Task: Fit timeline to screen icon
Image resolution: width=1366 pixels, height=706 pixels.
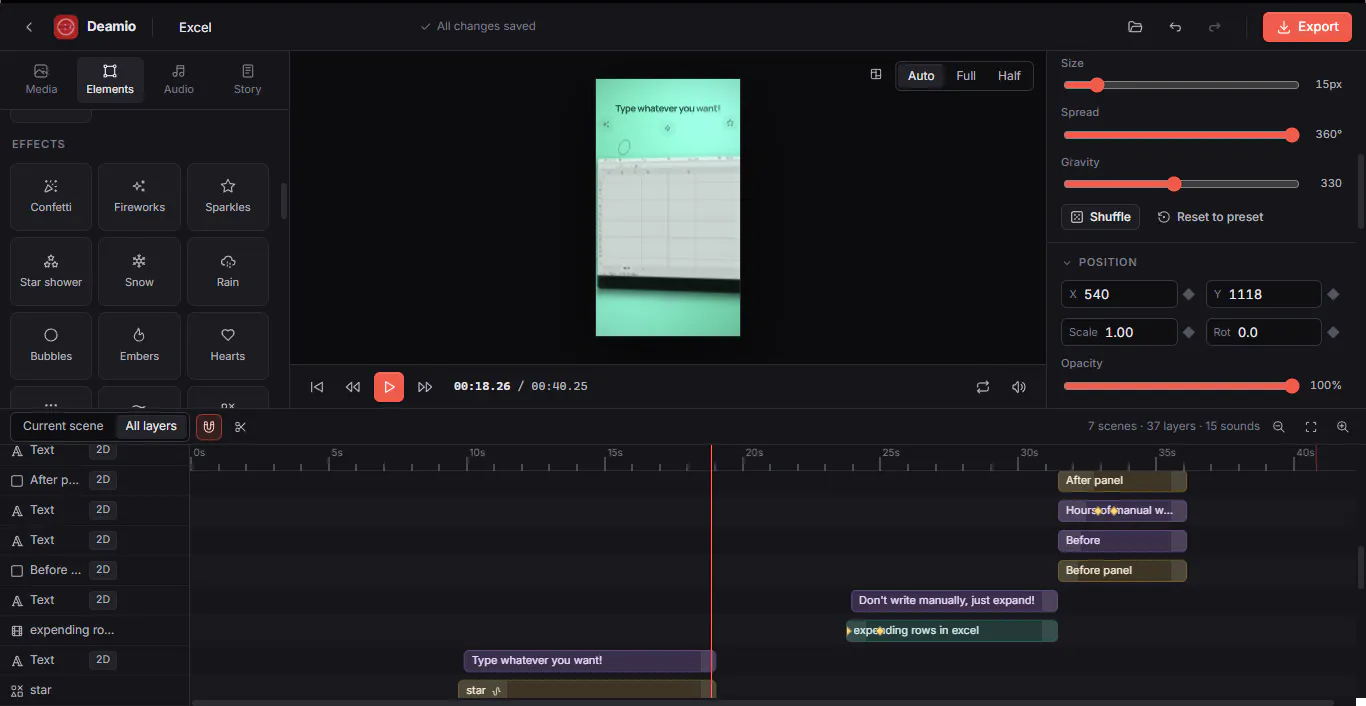Action: (x=1311, y=427)
